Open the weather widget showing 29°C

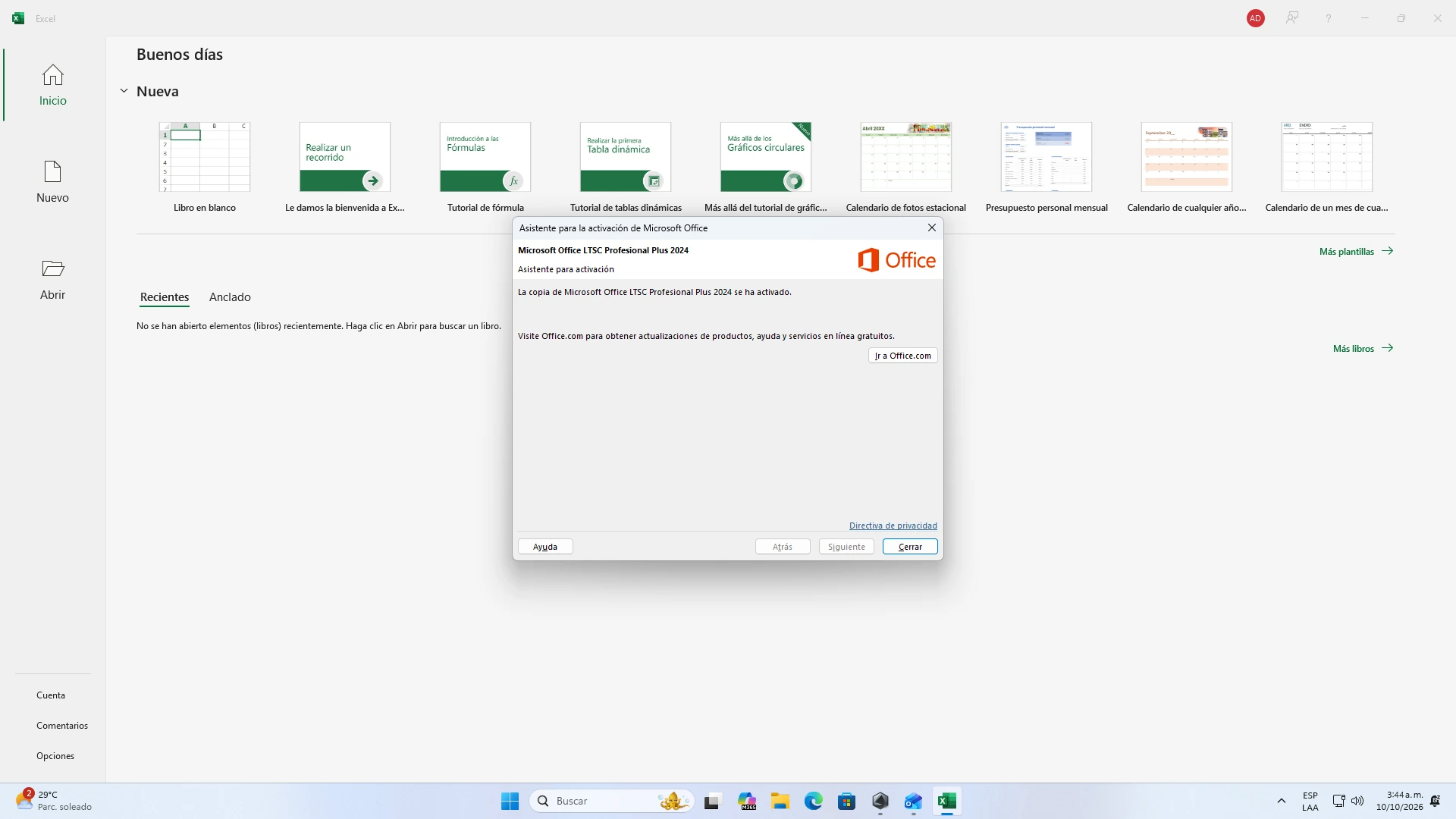(x=53, y=801)
